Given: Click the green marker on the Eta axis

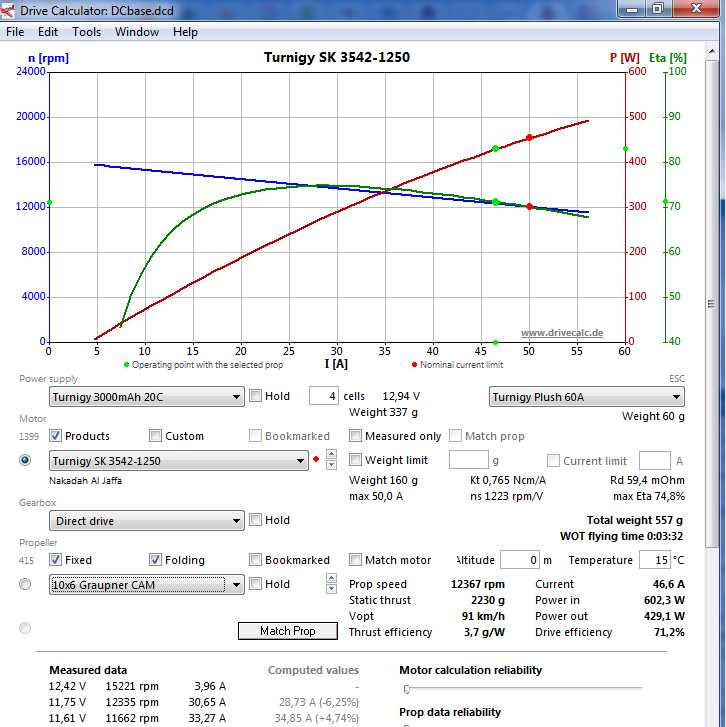Looking at the screenshot, I should tap(665, 202).
